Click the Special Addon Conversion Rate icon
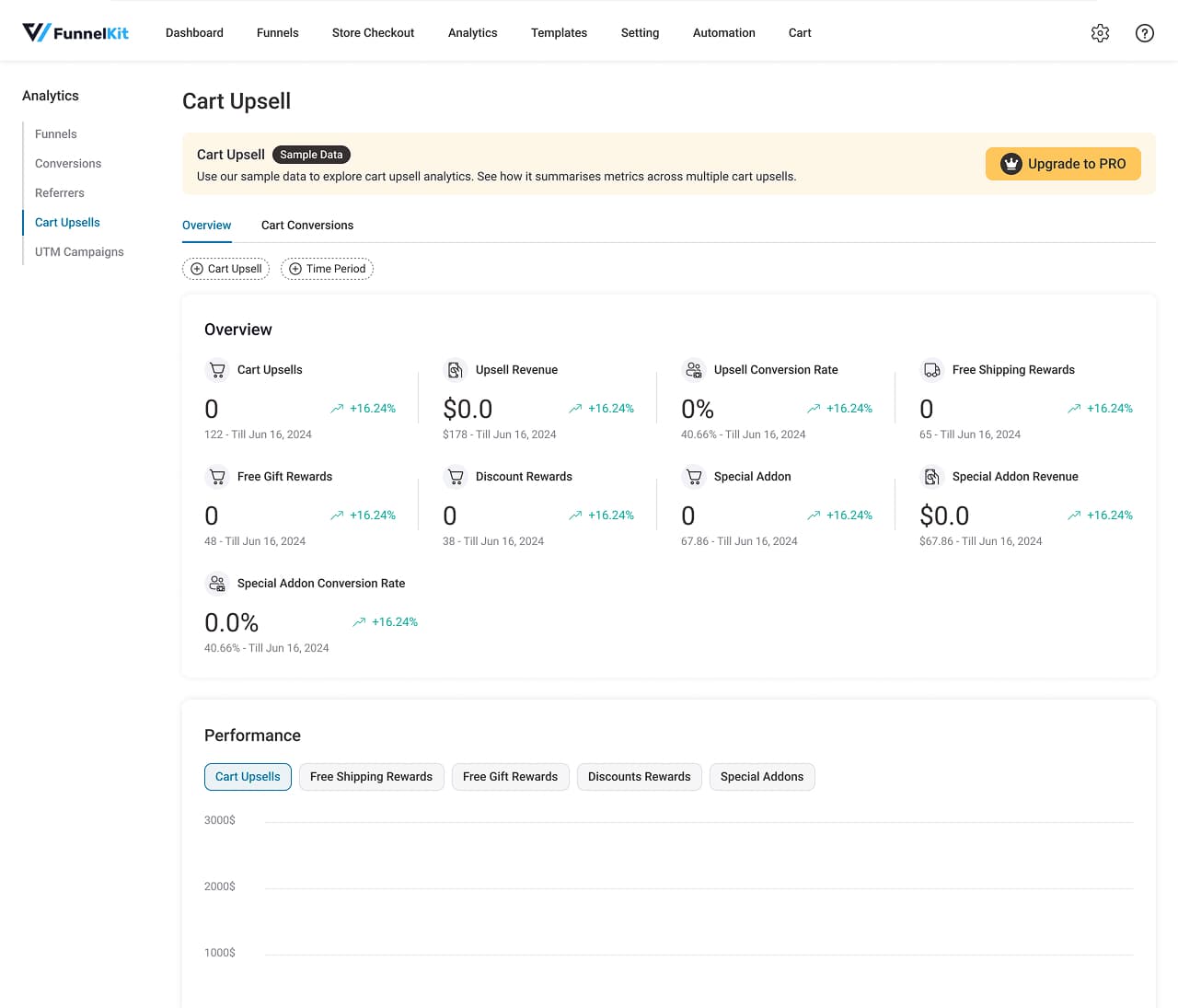Screen dimensions: 1178x1008 [x=217, y=584]
